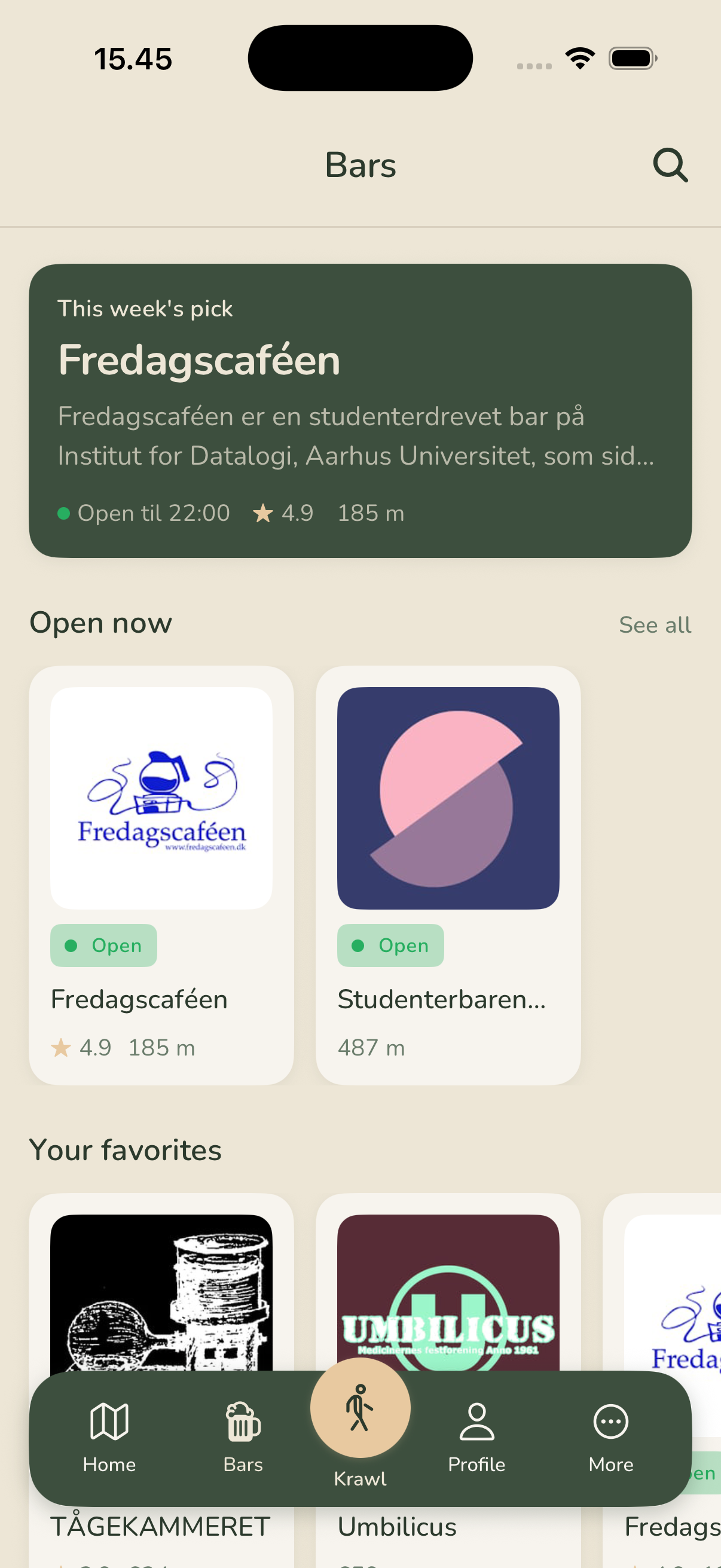Open the Profile person icon
721x1568 pixels.
476,1421
